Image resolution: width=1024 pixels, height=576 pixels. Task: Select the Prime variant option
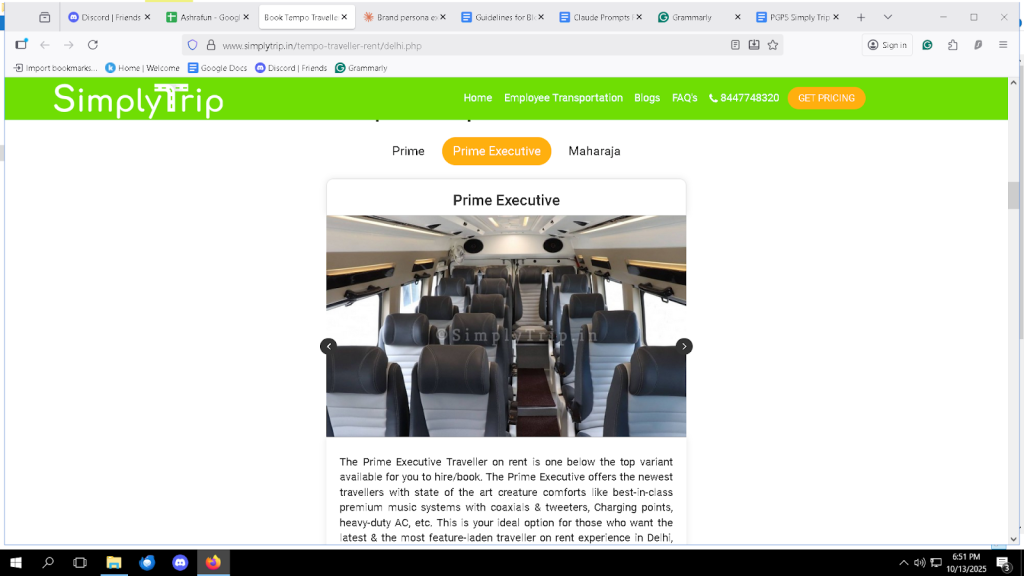pyautogui.click(x=408, y=151)
